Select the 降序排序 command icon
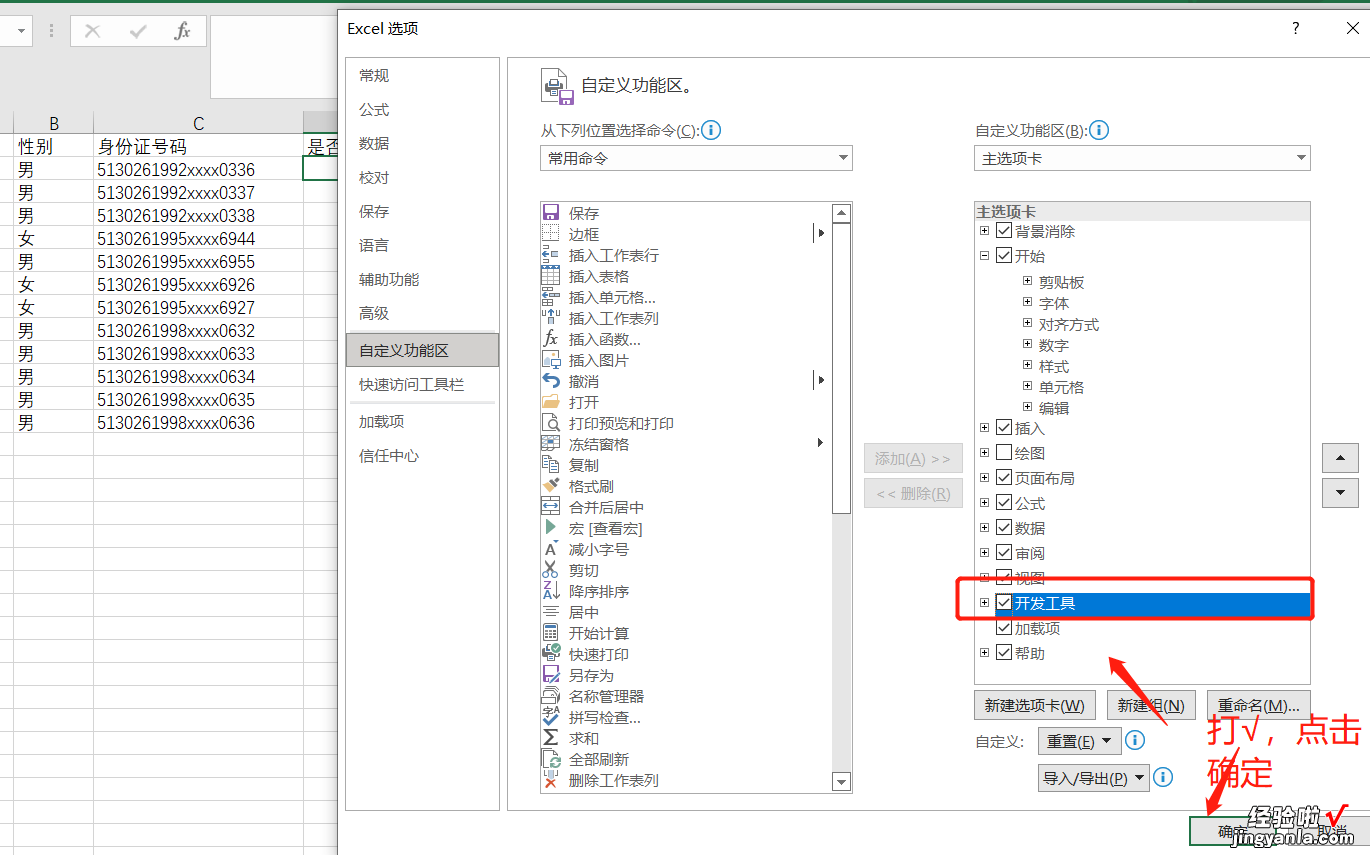 pyautogui.click(x=550, y=591)
